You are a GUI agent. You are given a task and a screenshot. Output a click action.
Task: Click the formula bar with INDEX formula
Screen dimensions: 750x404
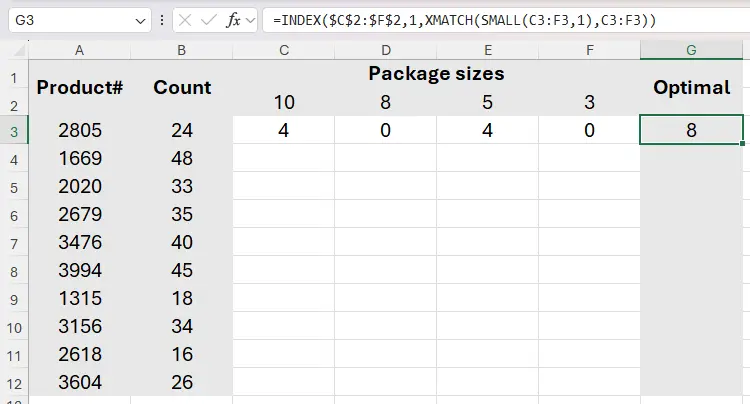click(506, 21)
